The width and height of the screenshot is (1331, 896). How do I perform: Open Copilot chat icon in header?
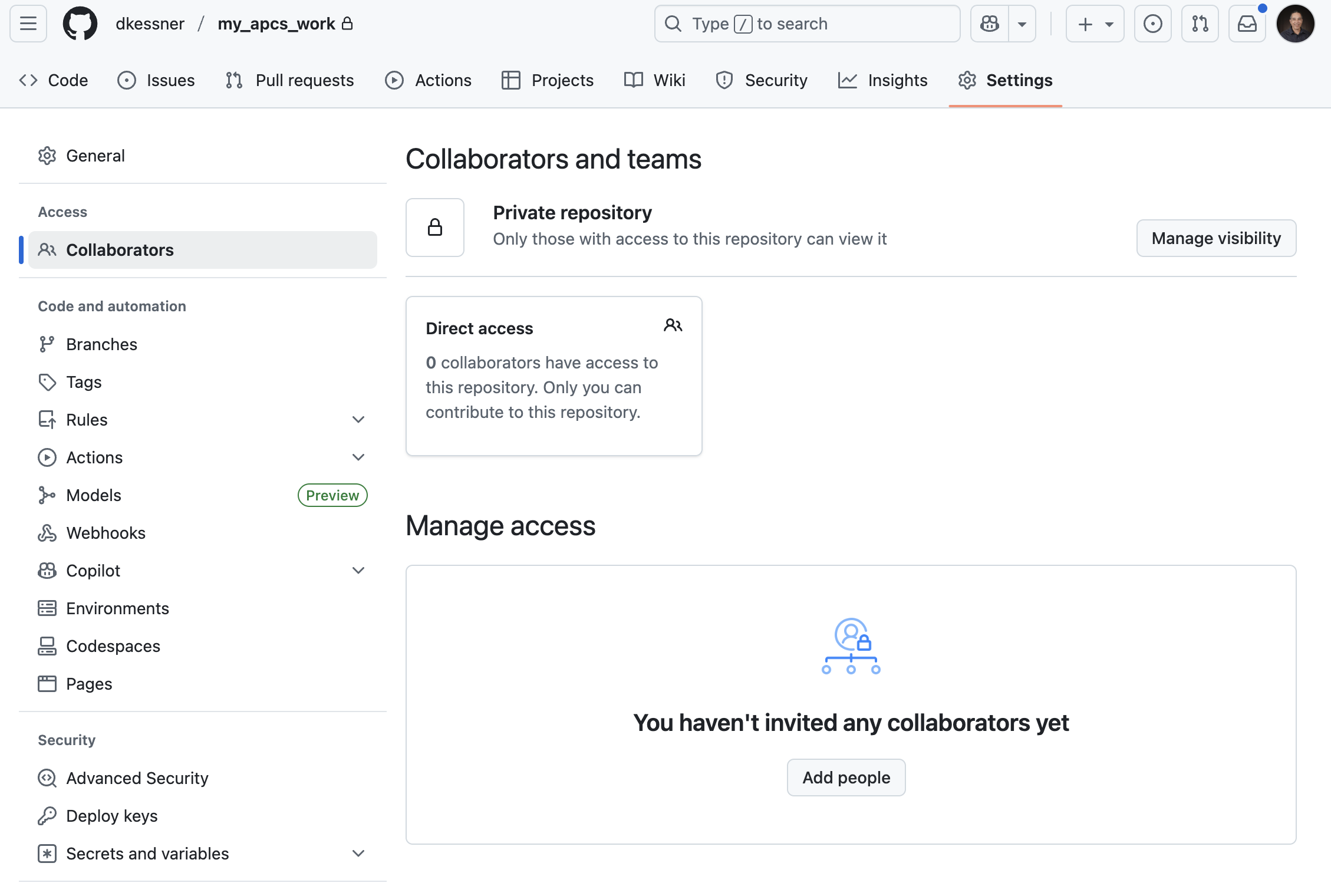click(990, 24)
